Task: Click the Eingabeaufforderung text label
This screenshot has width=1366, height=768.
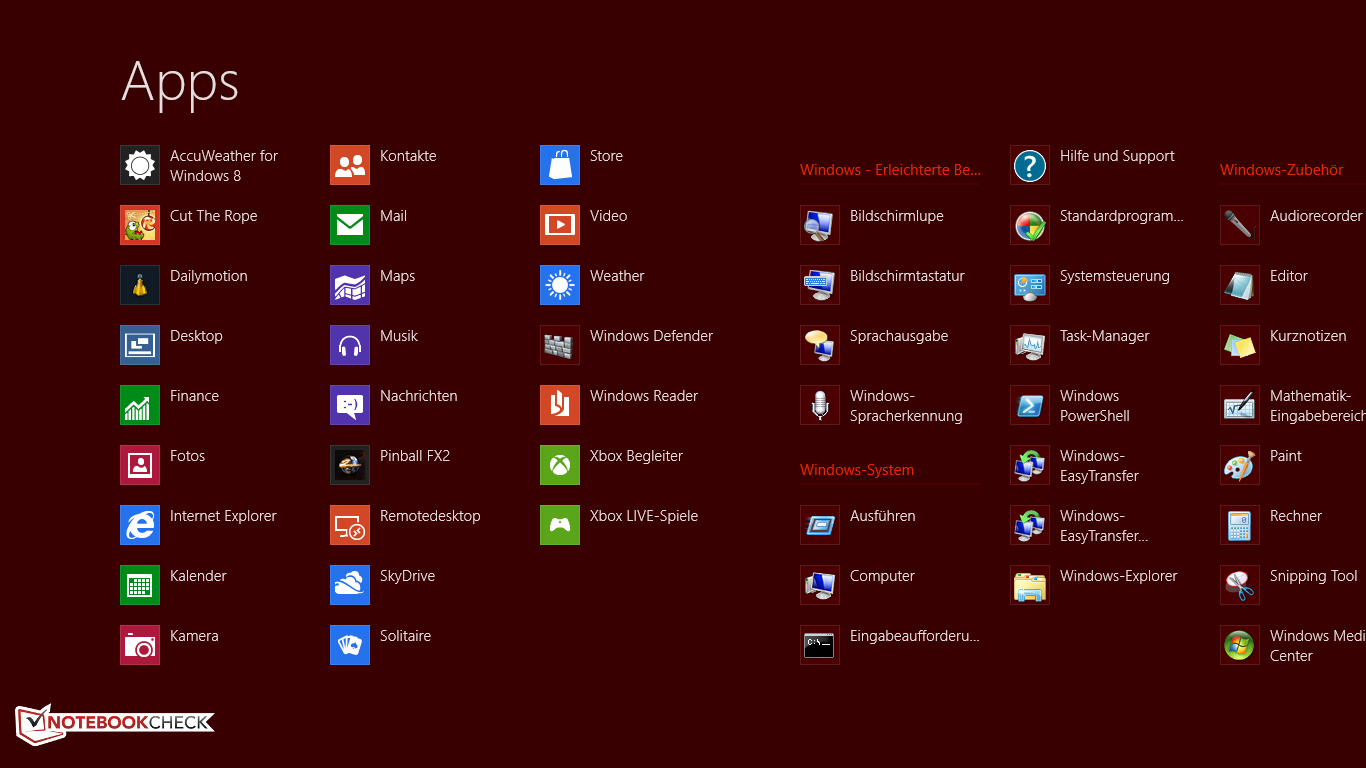Action: click(914, 636)
